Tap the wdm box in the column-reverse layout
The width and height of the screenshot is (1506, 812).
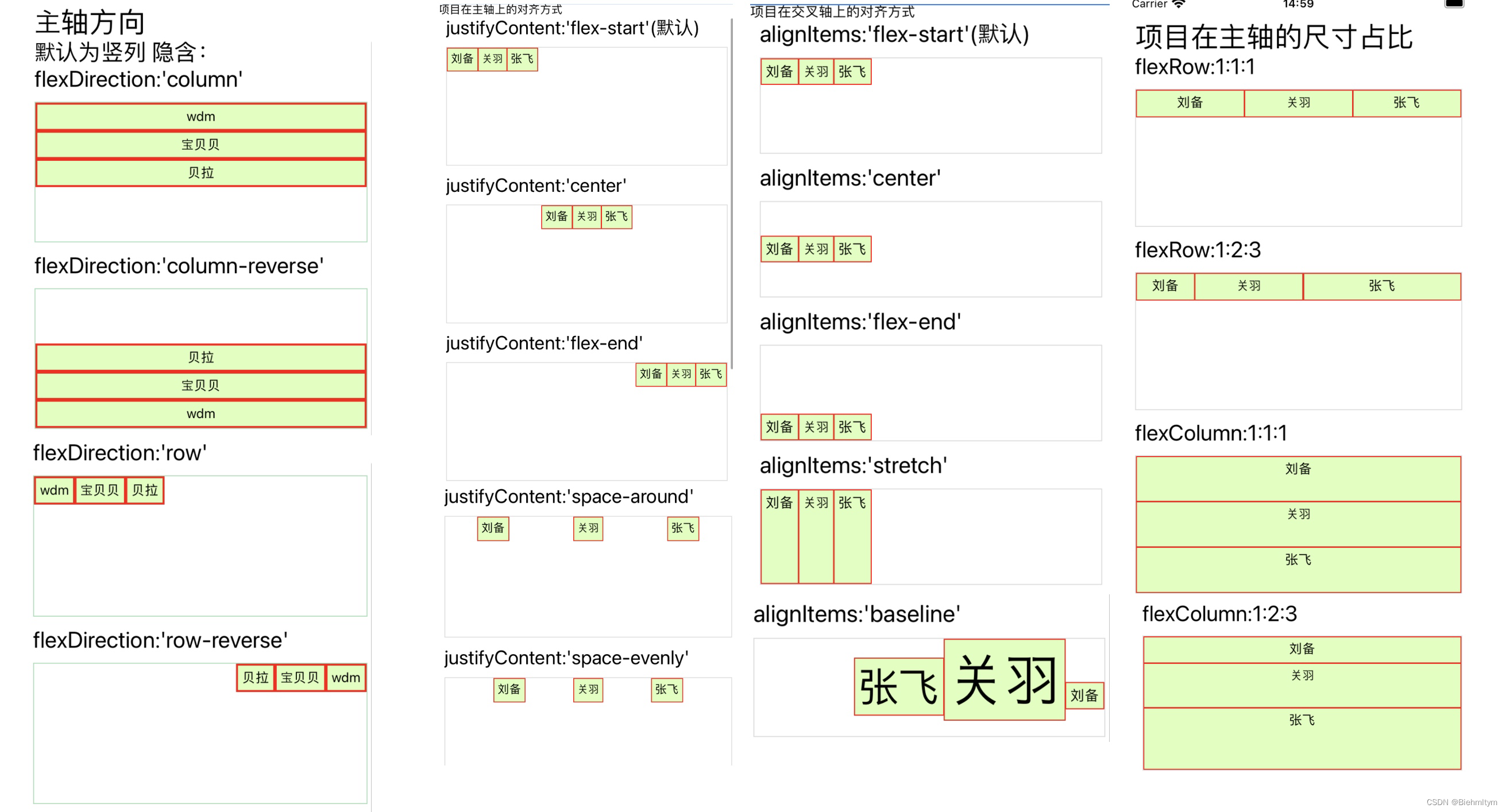tap(200, 413)
